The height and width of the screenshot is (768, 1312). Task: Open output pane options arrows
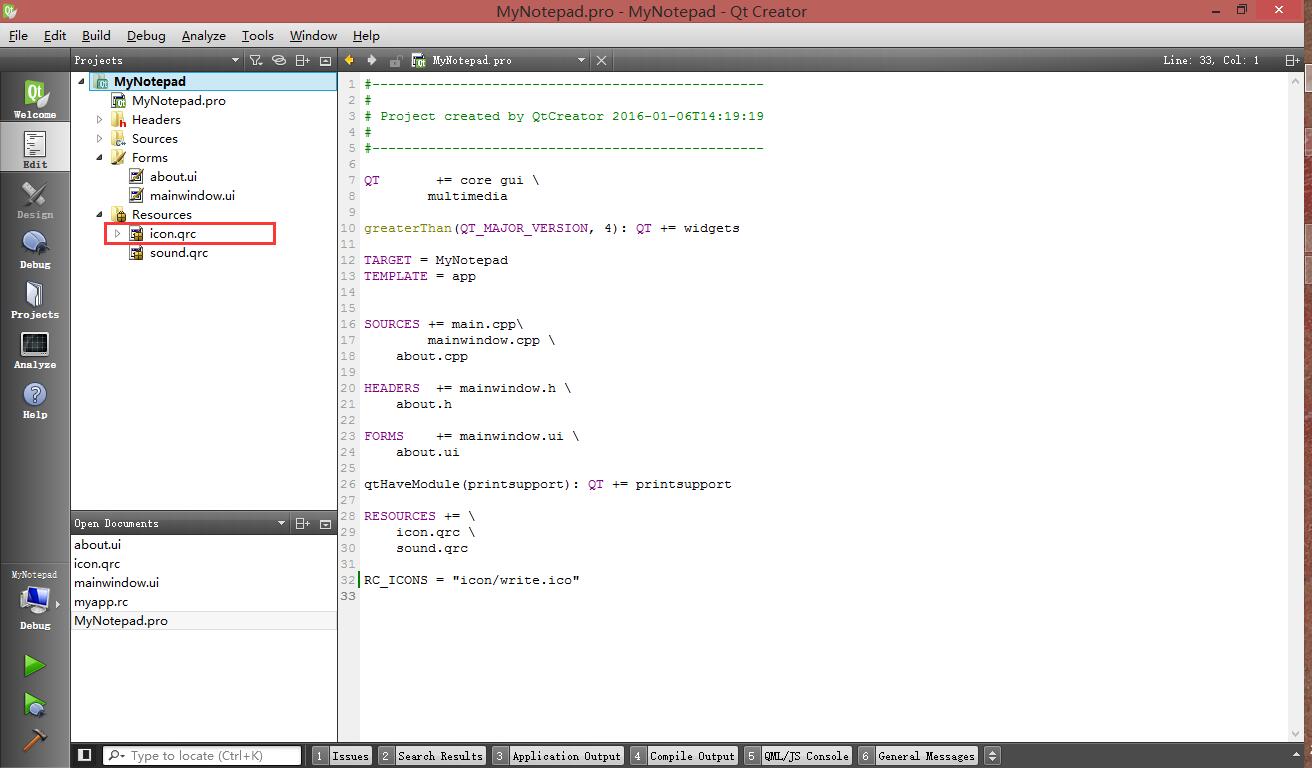(x=992, y=756)
